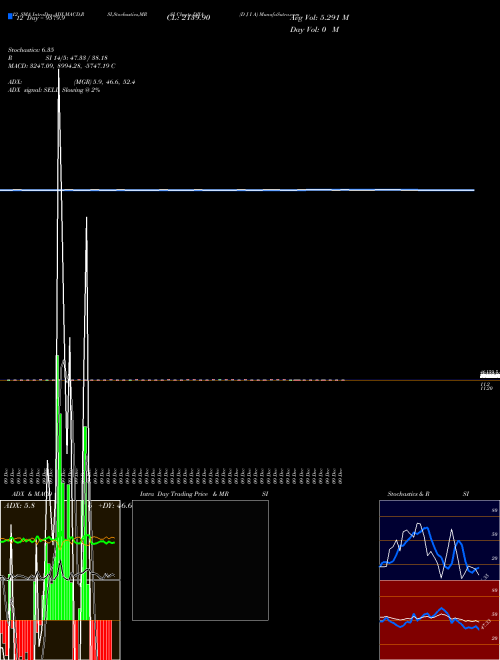Click the Stochastics: 6.85 reading
Viewport: 500px width, 660px height.
pos(31,50)
